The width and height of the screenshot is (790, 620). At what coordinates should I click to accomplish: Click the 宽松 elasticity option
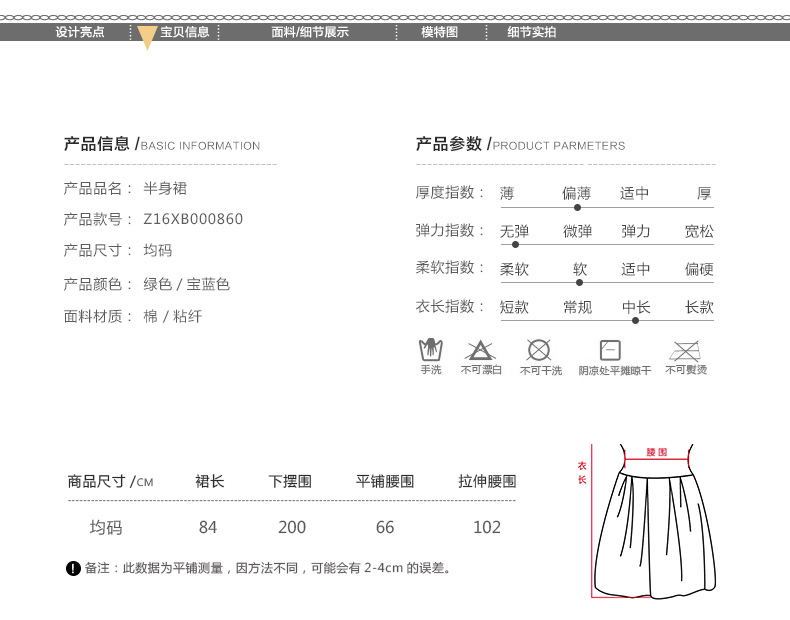[x=699, y=231]
